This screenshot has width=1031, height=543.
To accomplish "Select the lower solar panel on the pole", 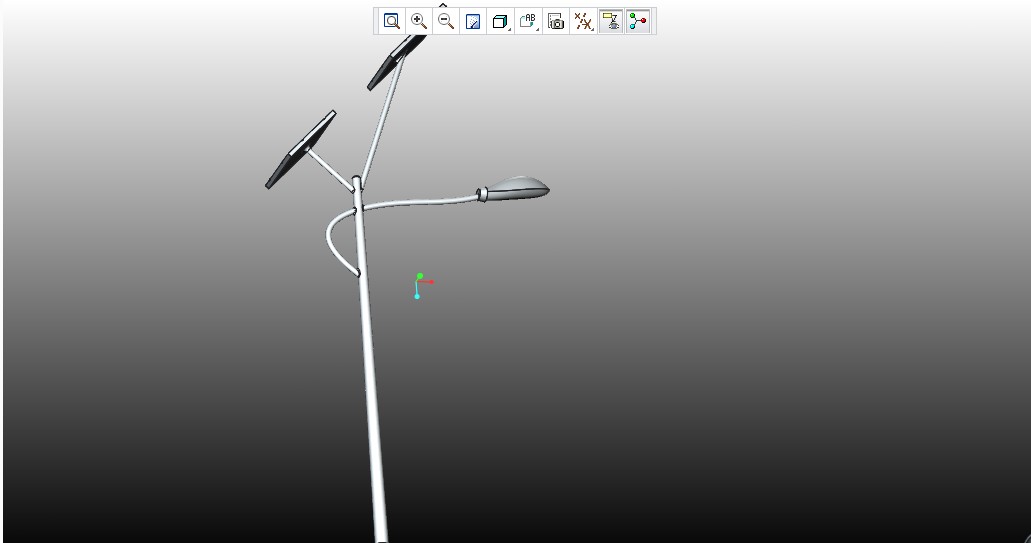I will point(300,150).
